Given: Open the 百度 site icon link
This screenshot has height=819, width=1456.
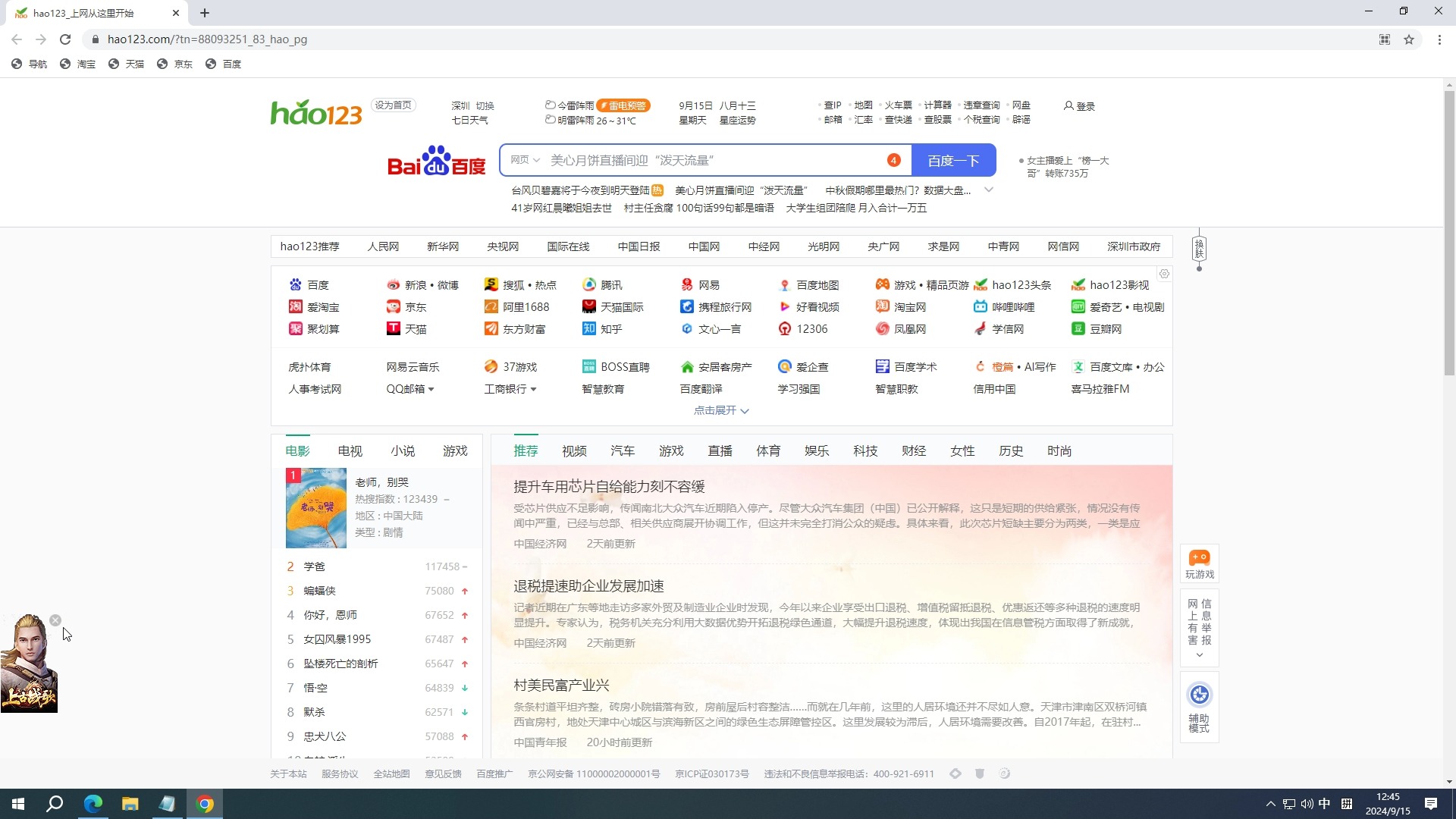Looking at the screenshot, I should (x=295, y=284).
